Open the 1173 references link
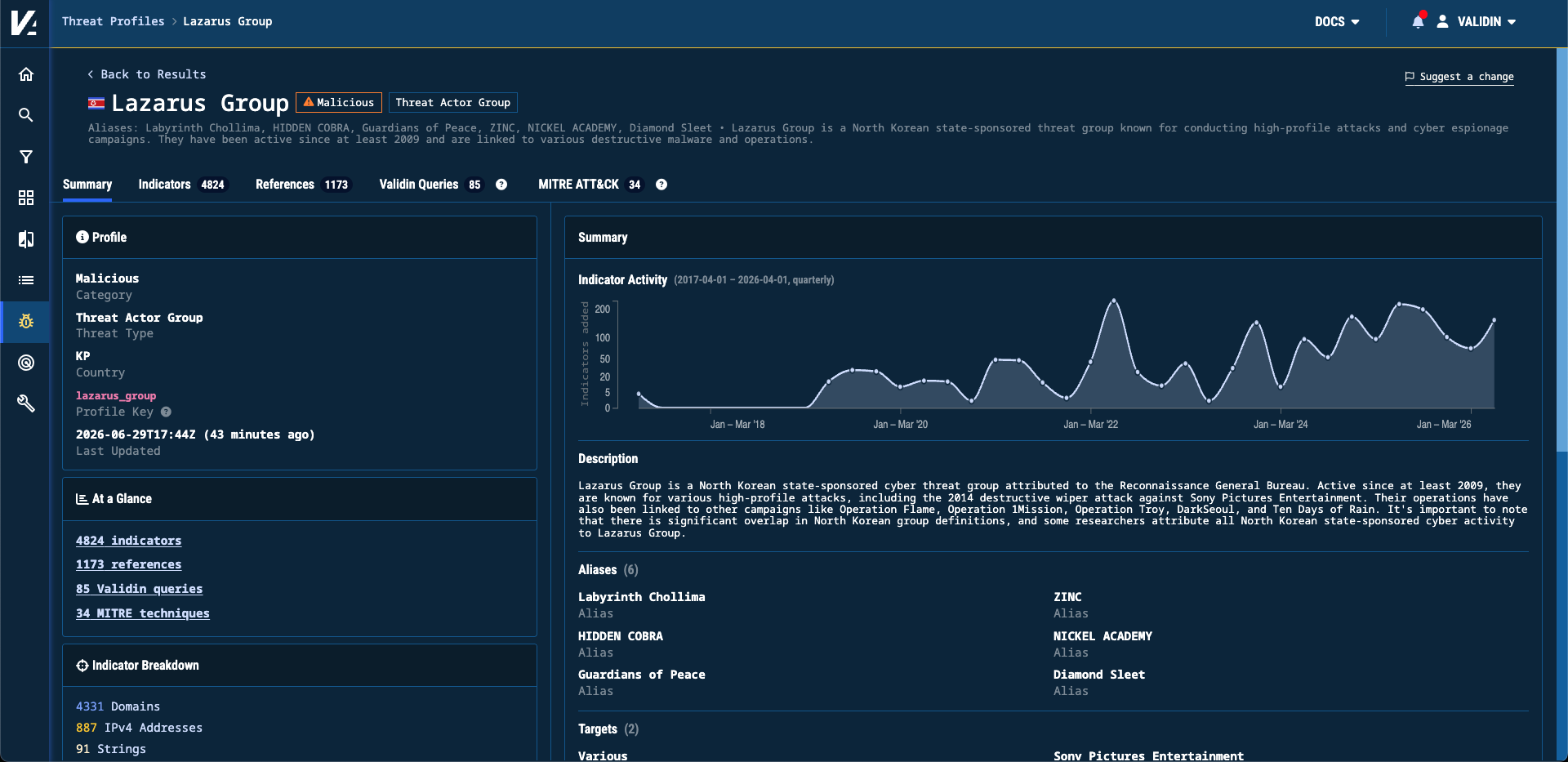This screenshot has width=1568, height=762. [129, 564]
